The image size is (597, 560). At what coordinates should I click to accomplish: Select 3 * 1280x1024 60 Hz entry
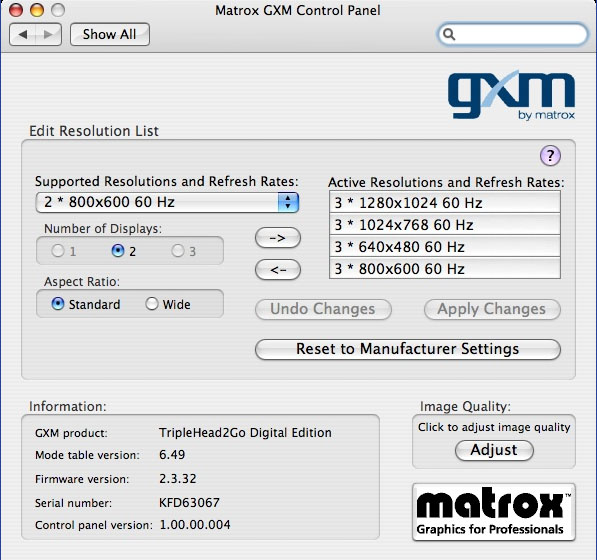pos(445,203)
